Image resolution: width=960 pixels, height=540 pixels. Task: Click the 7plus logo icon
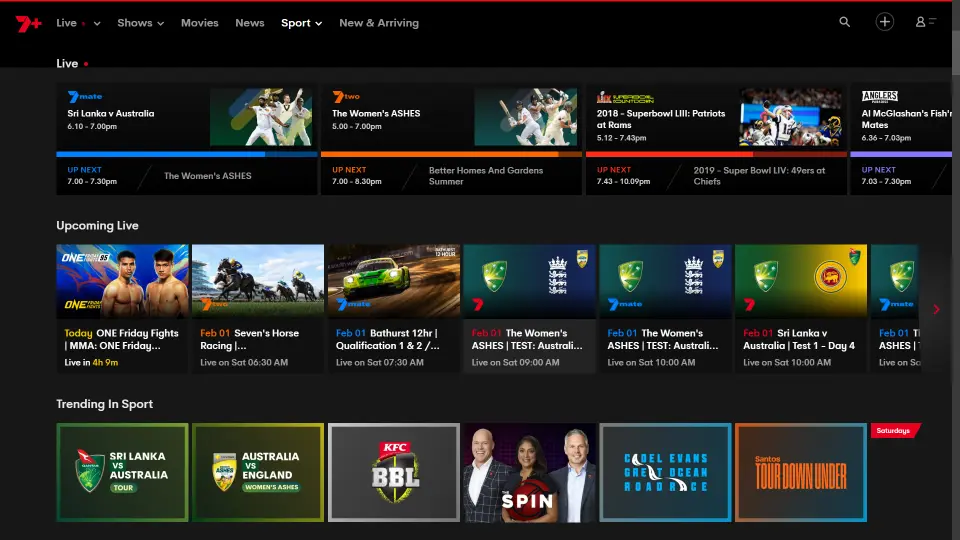28,23
